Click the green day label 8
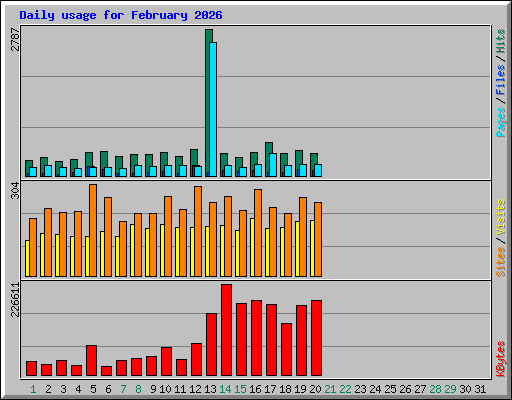 coord(138,389)
